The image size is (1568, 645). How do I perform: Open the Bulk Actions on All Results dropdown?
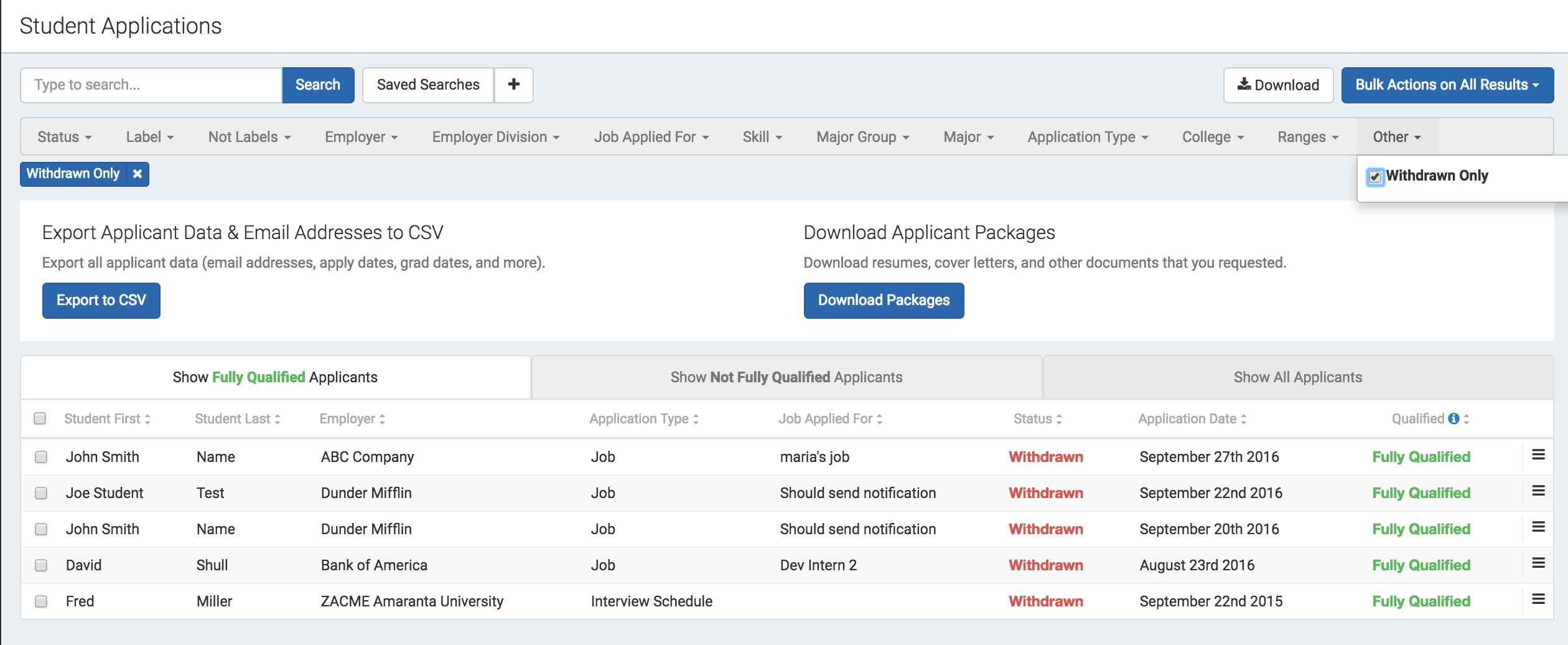tap(1447, 85)
